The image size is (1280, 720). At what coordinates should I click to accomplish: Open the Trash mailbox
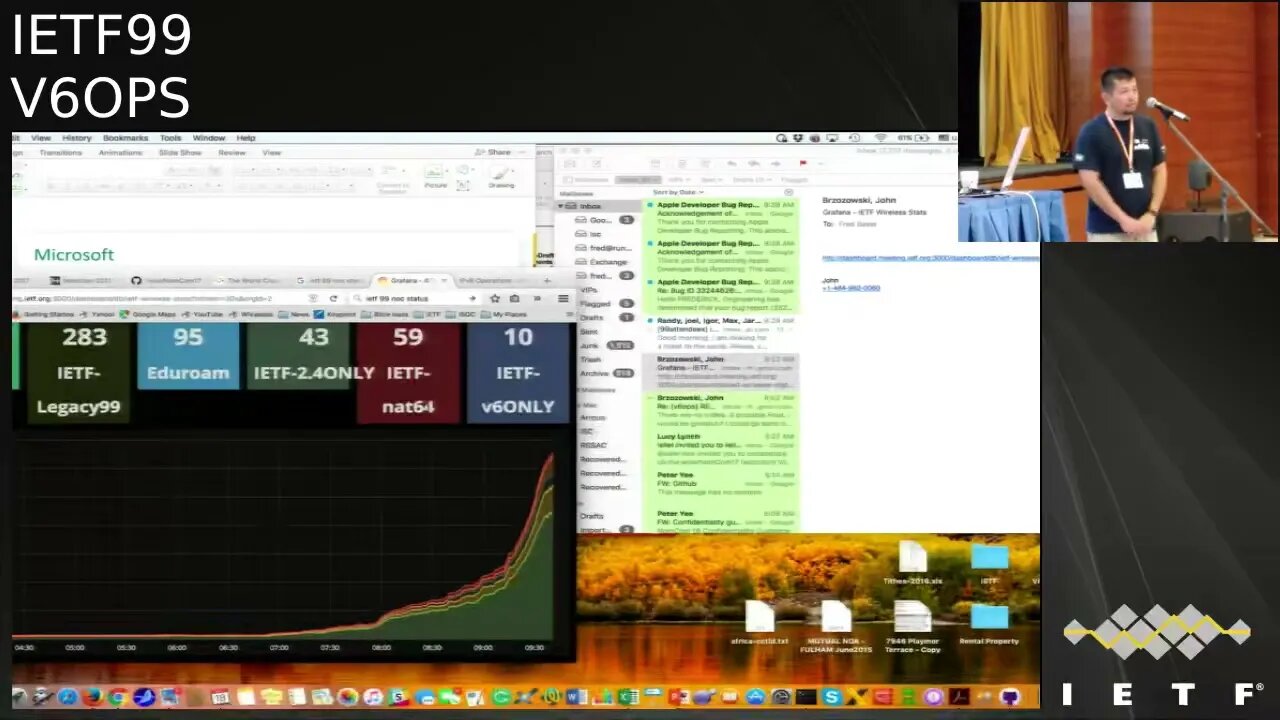coord(592,359)
